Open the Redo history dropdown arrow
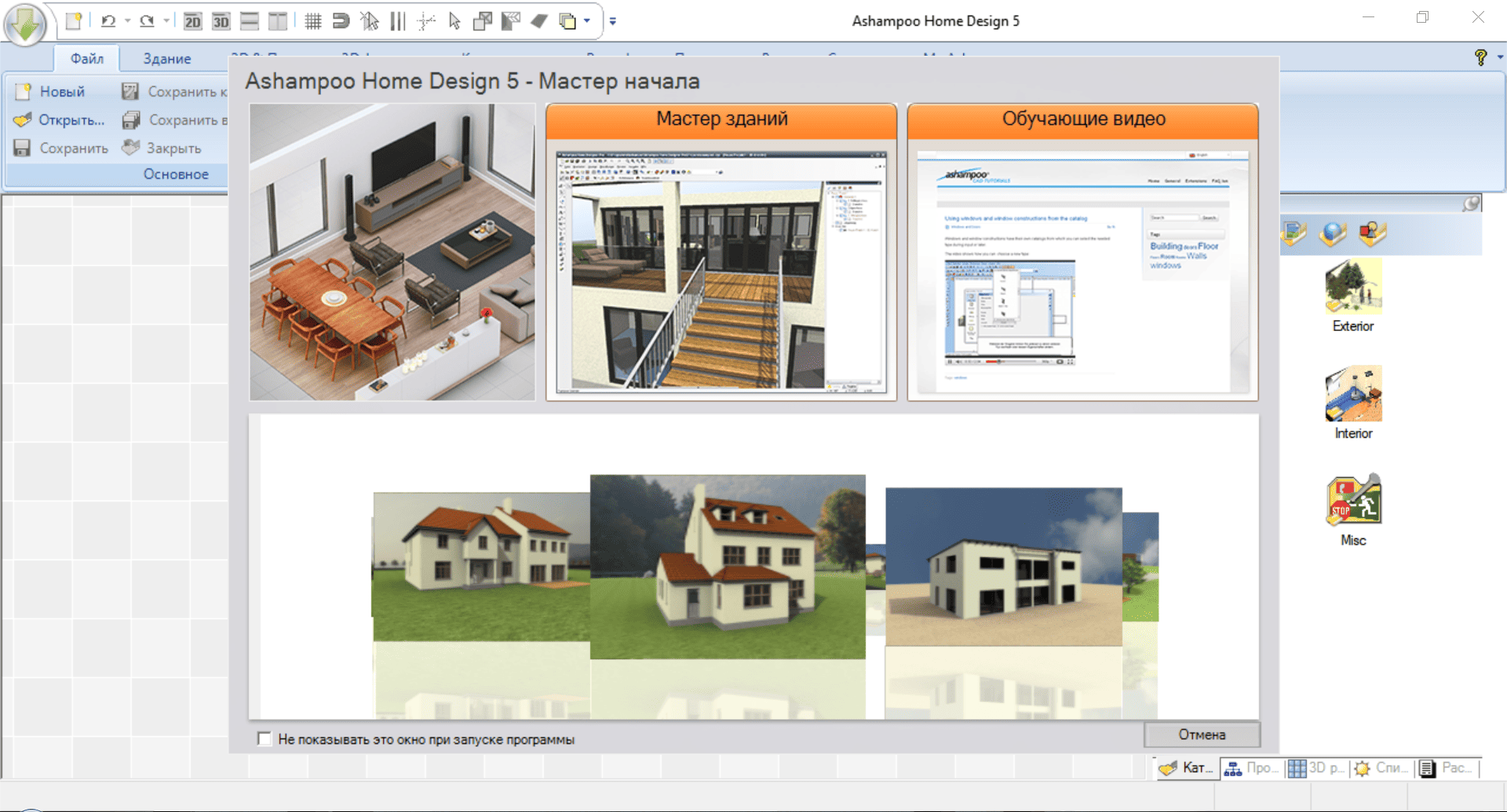This screenshot has width=1507, height=812. pyautogui.click(x=166, y=21)
